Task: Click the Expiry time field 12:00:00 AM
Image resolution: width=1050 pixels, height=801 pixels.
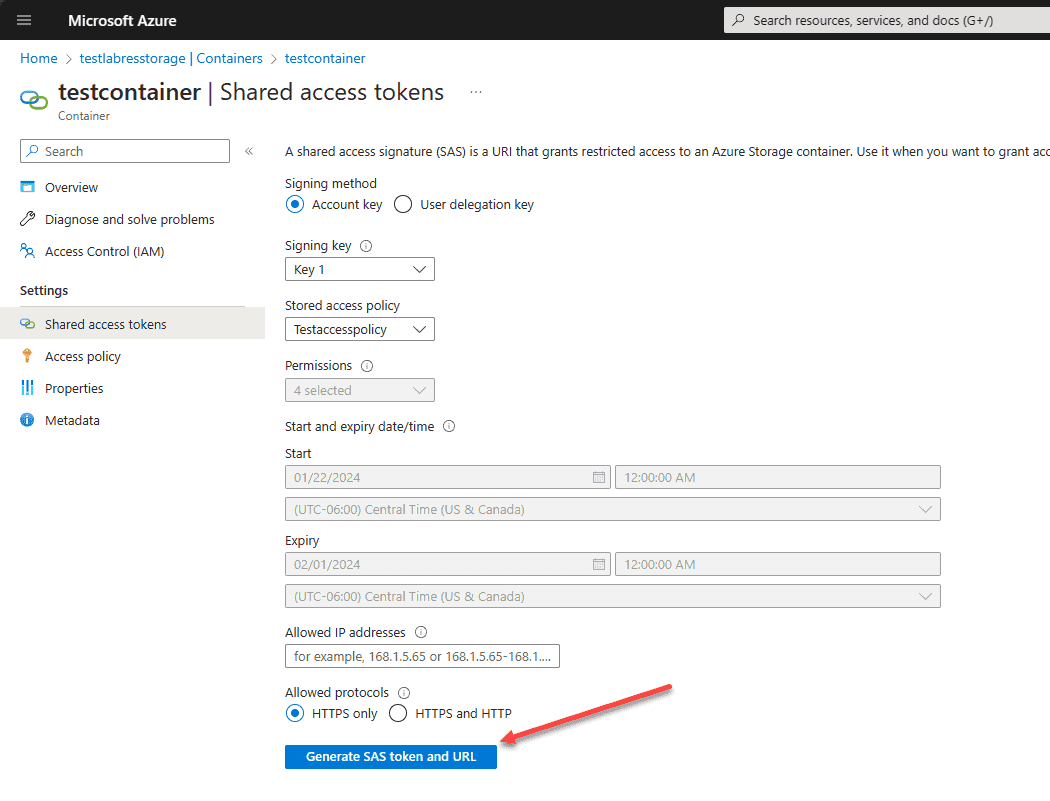Action: 778,565
